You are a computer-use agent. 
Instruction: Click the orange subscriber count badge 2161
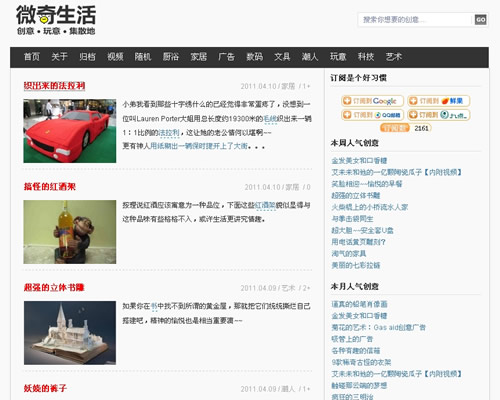point(406,128)
